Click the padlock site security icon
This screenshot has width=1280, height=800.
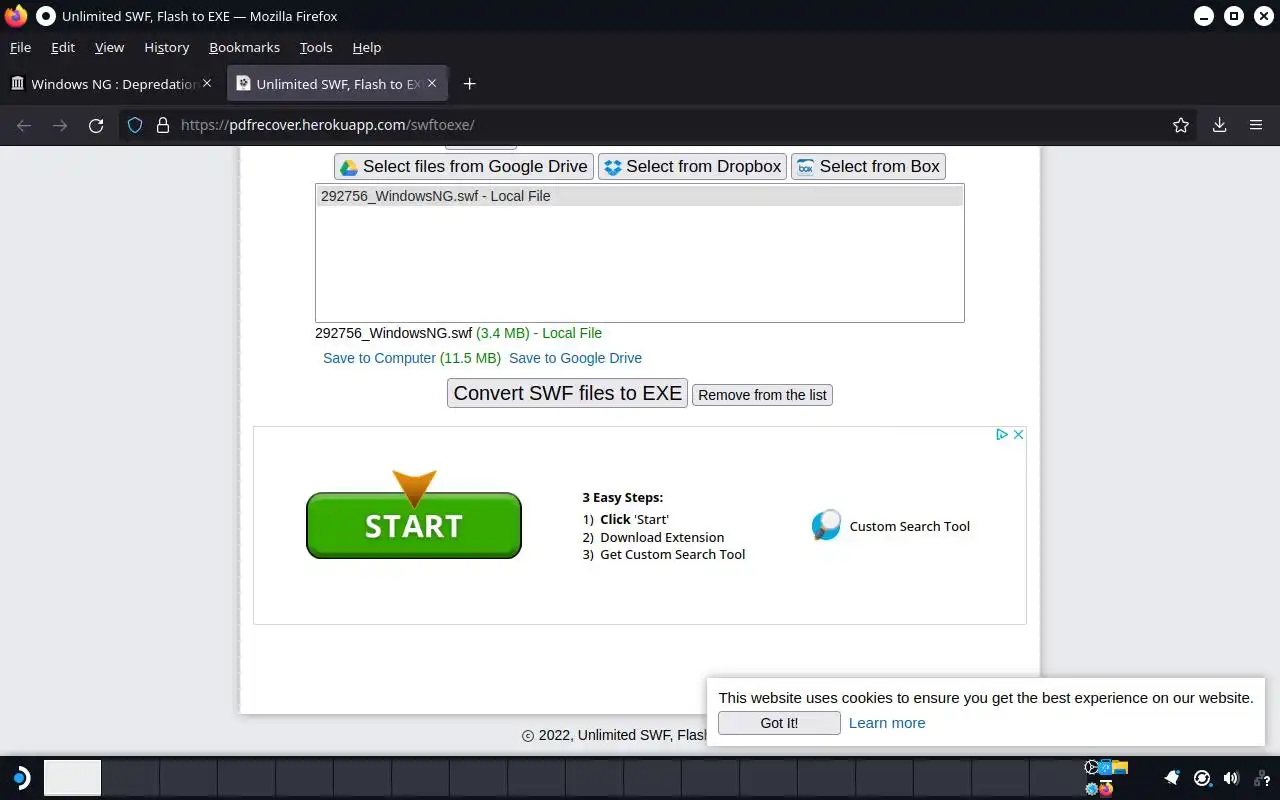[163, 125]
